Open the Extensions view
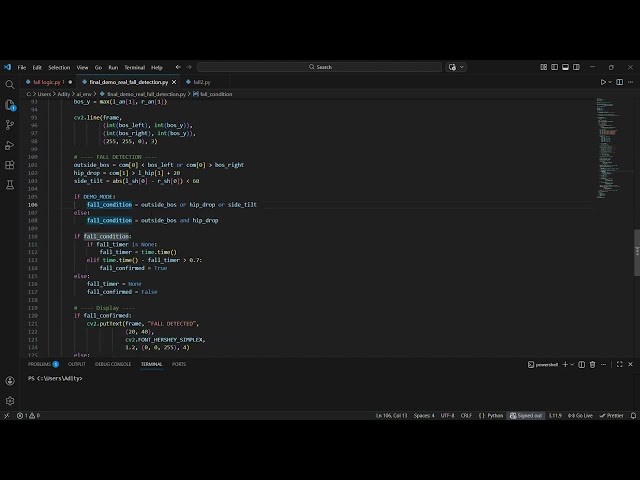Viewport: 640px width, 480px height. (x=10, y=165)
